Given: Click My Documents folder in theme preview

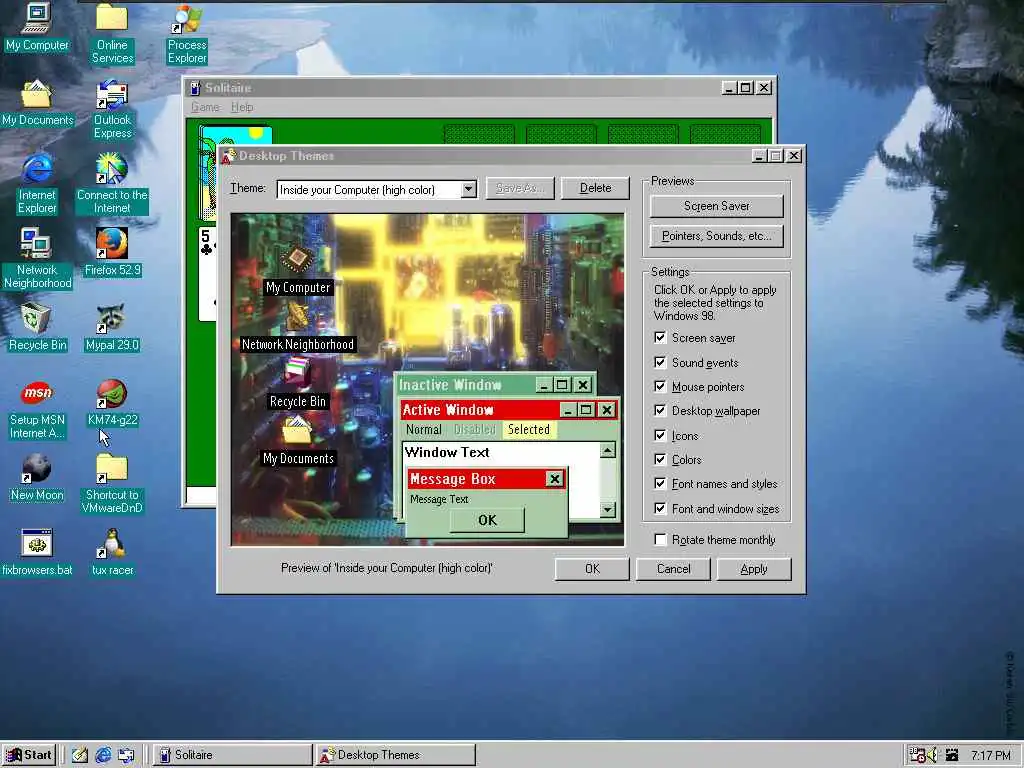Looking at the screenshot, I should (x=297, y=430).
